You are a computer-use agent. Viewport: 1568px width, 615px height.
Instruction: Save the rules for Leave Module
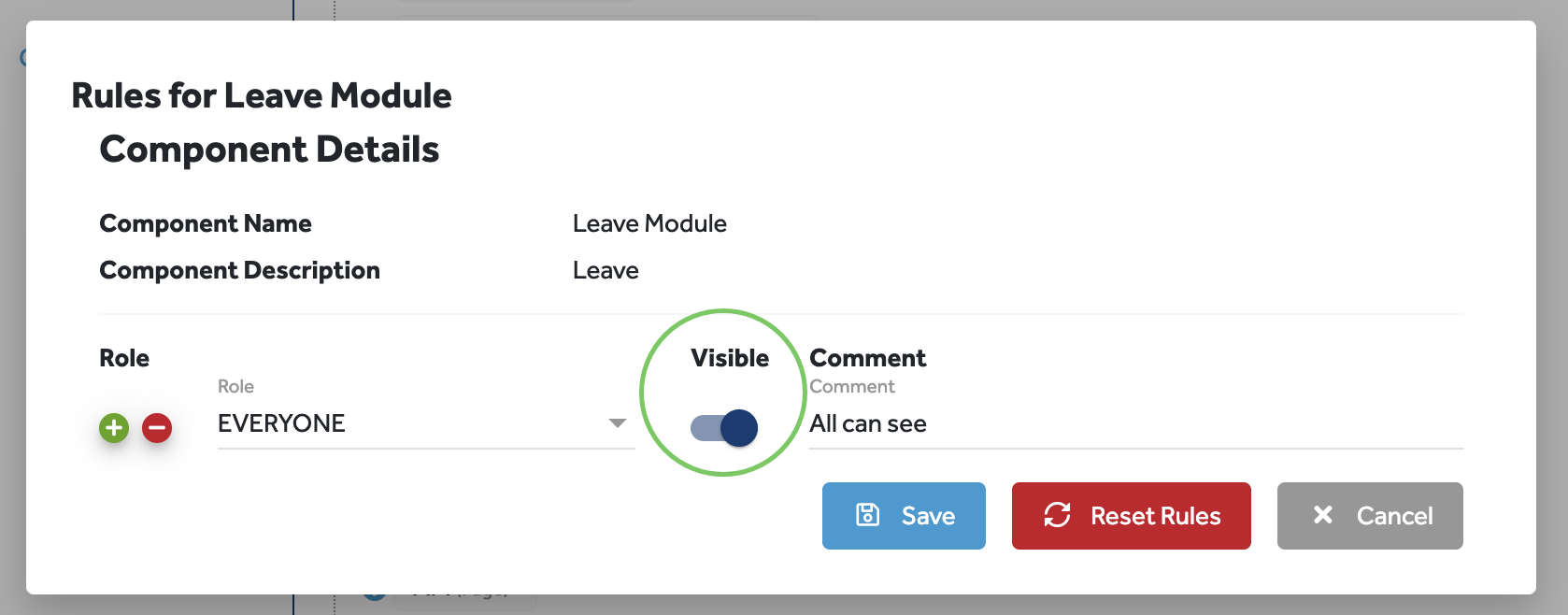pos(904,515)
